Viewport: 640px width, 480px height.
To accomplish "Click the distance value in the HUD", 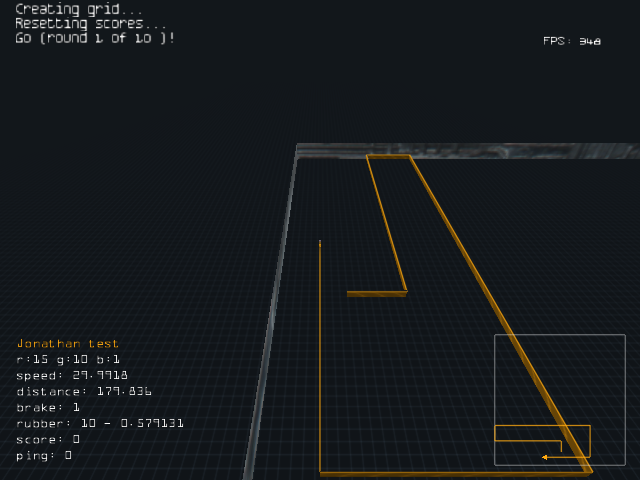I will (x=83, y=391).
